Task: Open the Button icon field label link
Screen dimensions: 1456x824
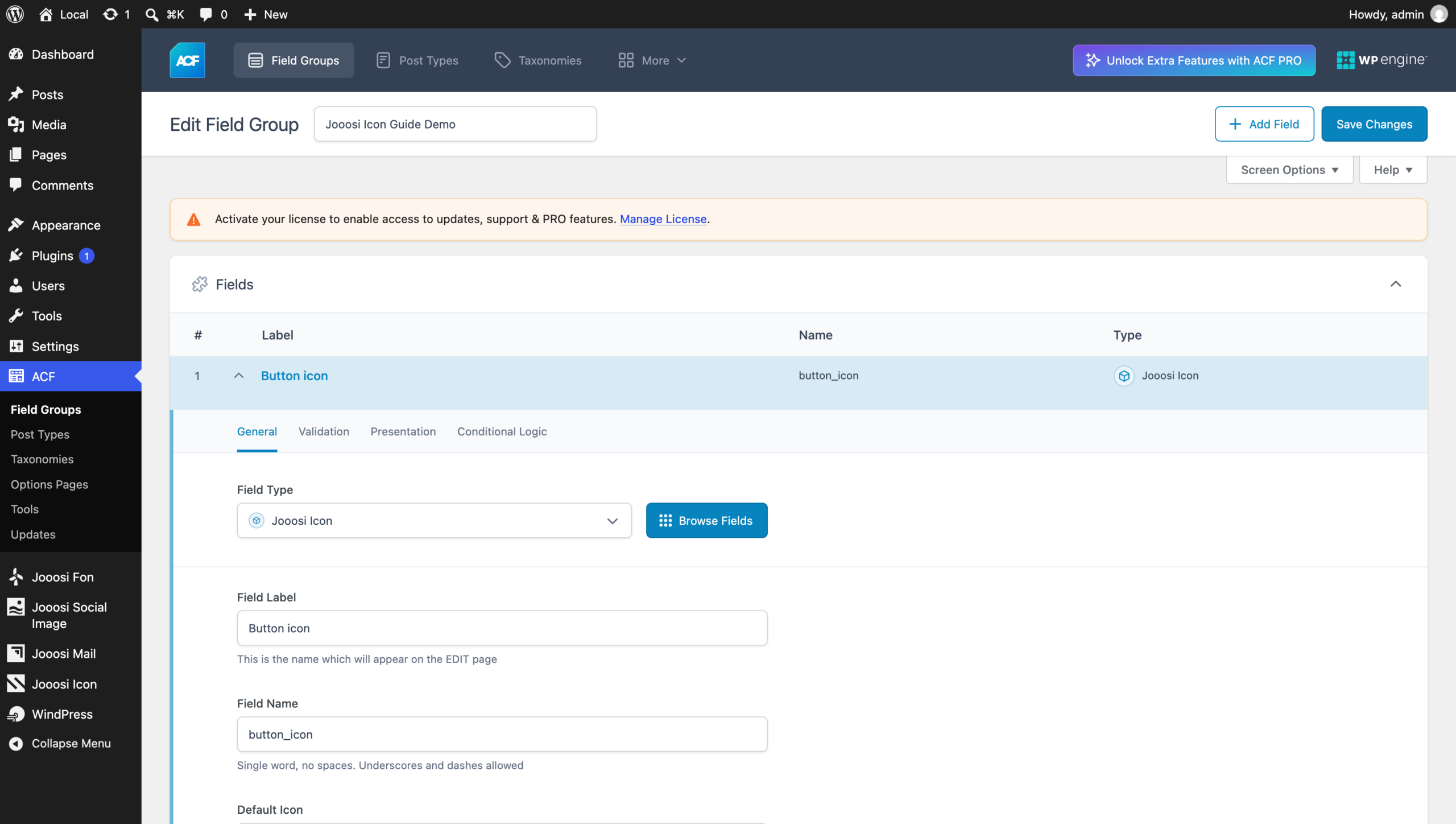Action: (x=295, y=376)
